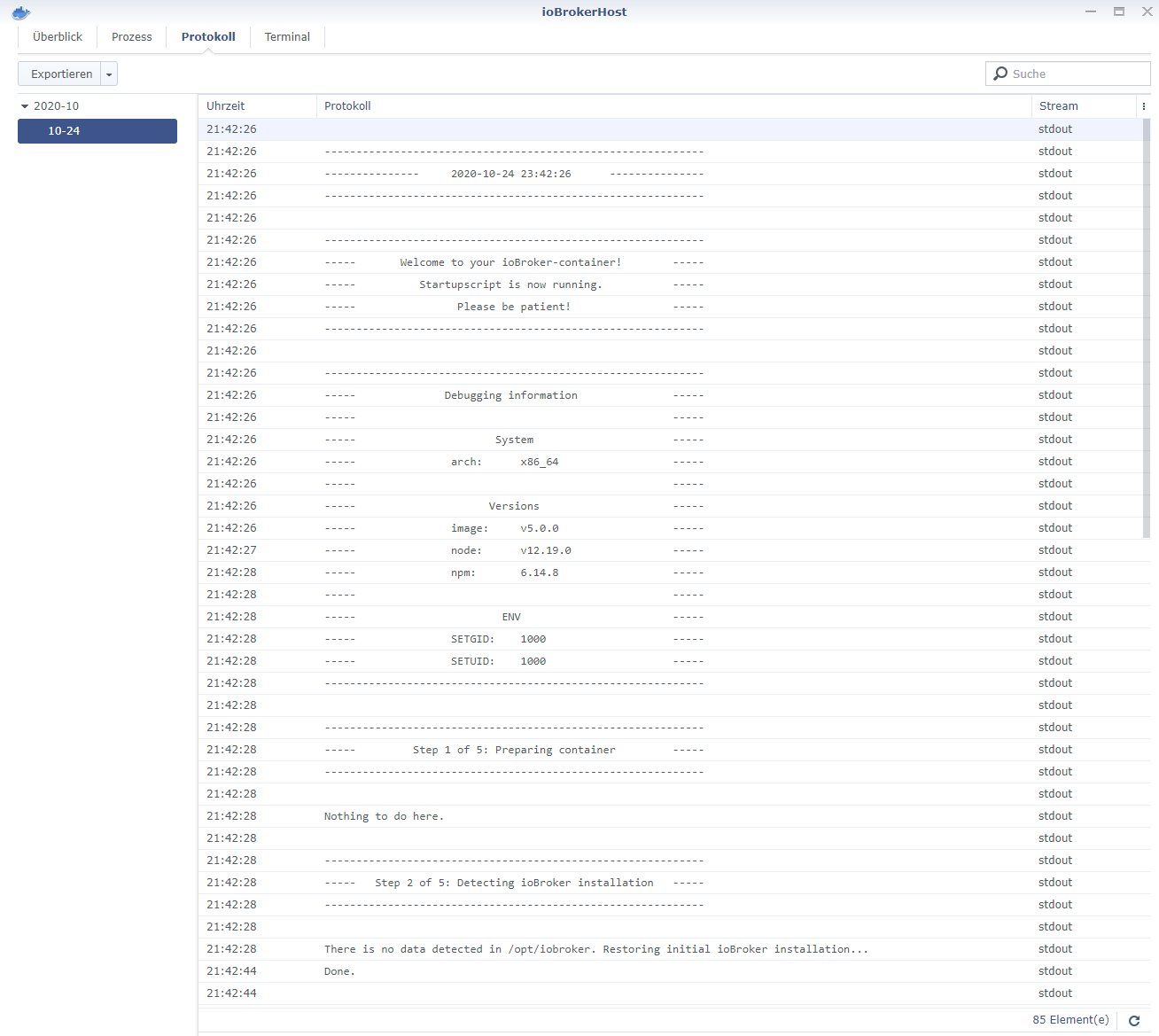1159x1036 pixels.
Task: Click "Step 2 of 5: Detecting ioBroker installation"
Action: 674,883
